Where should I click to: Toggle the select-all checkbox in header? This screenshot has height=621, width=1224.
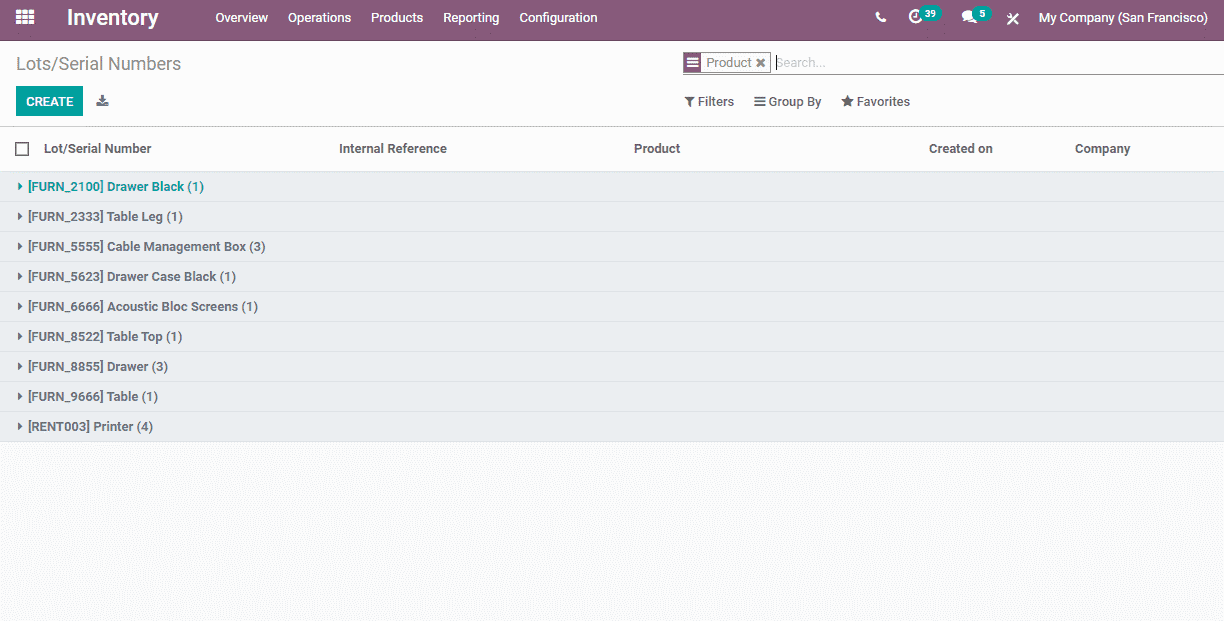(22, 149)
